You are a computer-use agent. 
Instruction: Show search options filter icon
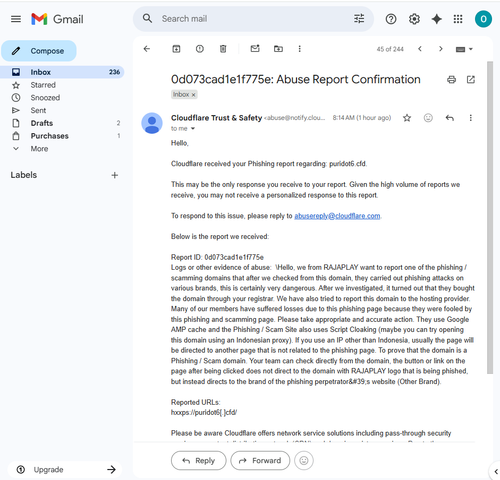[359, 18]
